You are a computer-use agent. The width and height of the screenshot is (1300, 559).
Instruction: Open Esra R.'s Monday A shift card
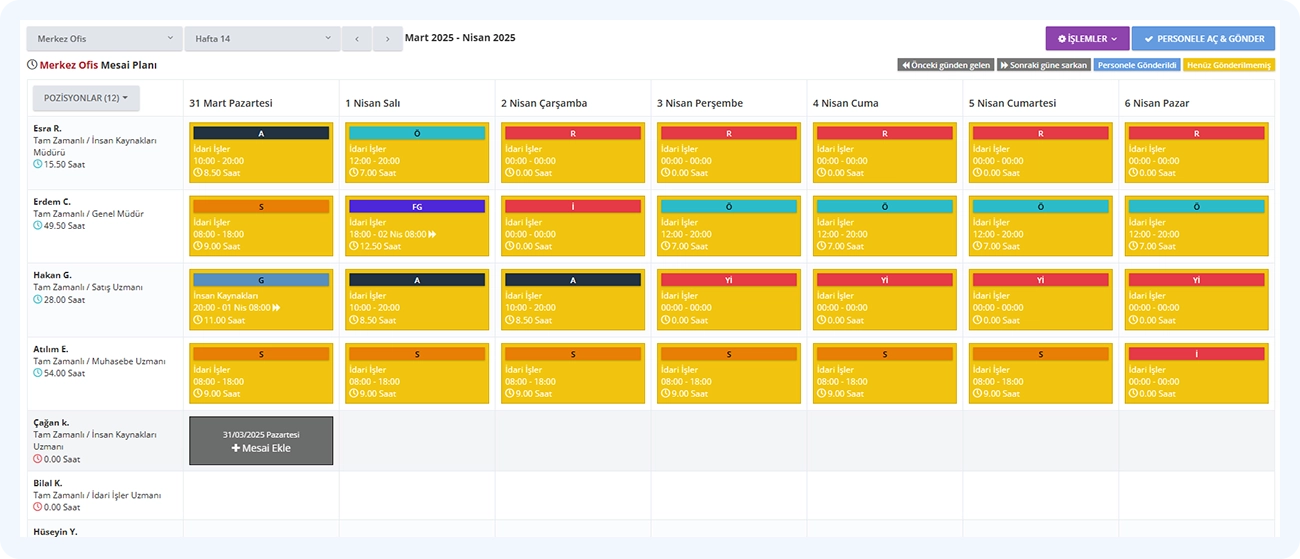[261, 153]
